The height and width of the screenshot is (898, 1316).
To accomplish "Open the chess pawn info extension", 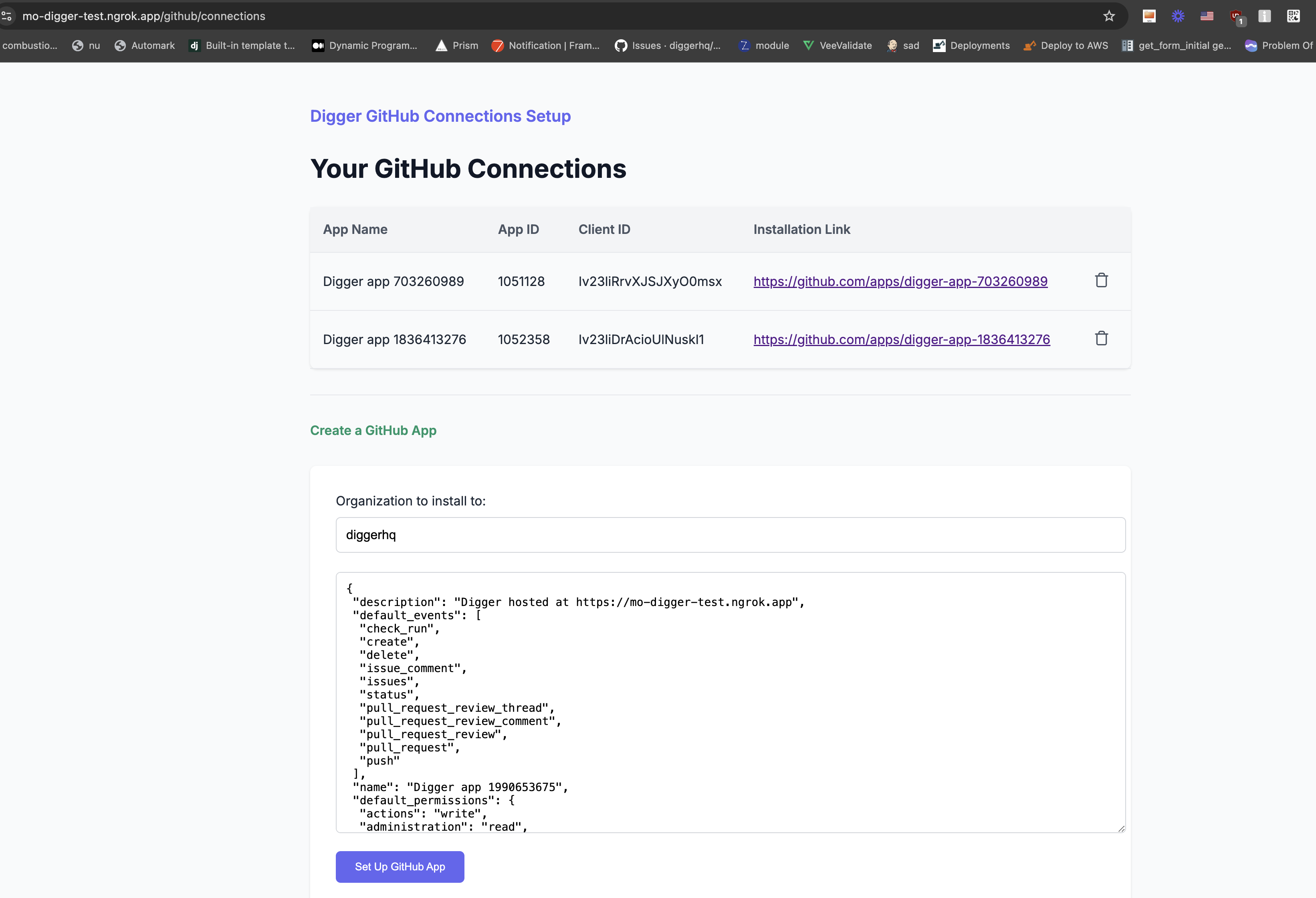I will click(x=1264, y=16).
